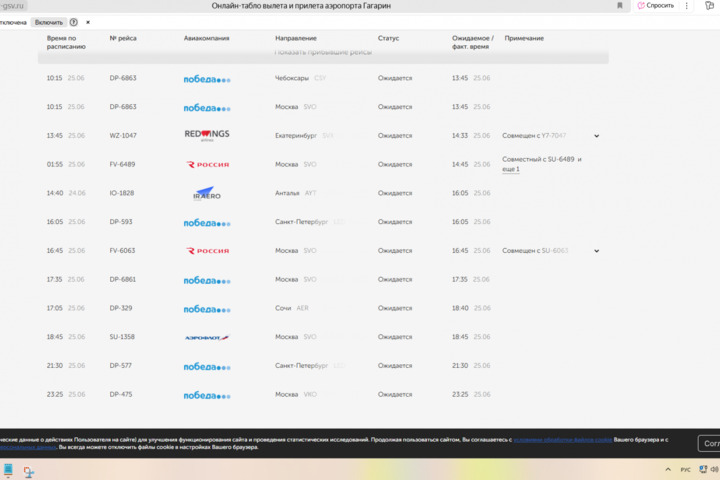Click the Авиакомпания column header
The image size is (720, 480).
[x=207, y=38]
